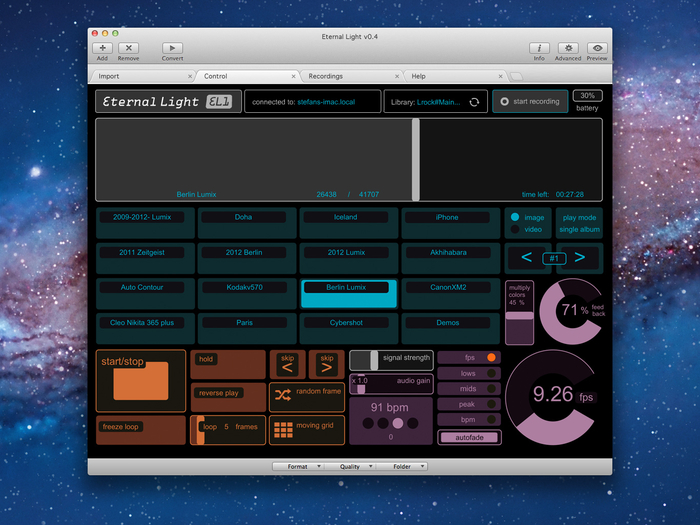The height and width of the screenshot is (525, 700).
Task: Click the loop 5 frames slider
Action: (228, 430)
